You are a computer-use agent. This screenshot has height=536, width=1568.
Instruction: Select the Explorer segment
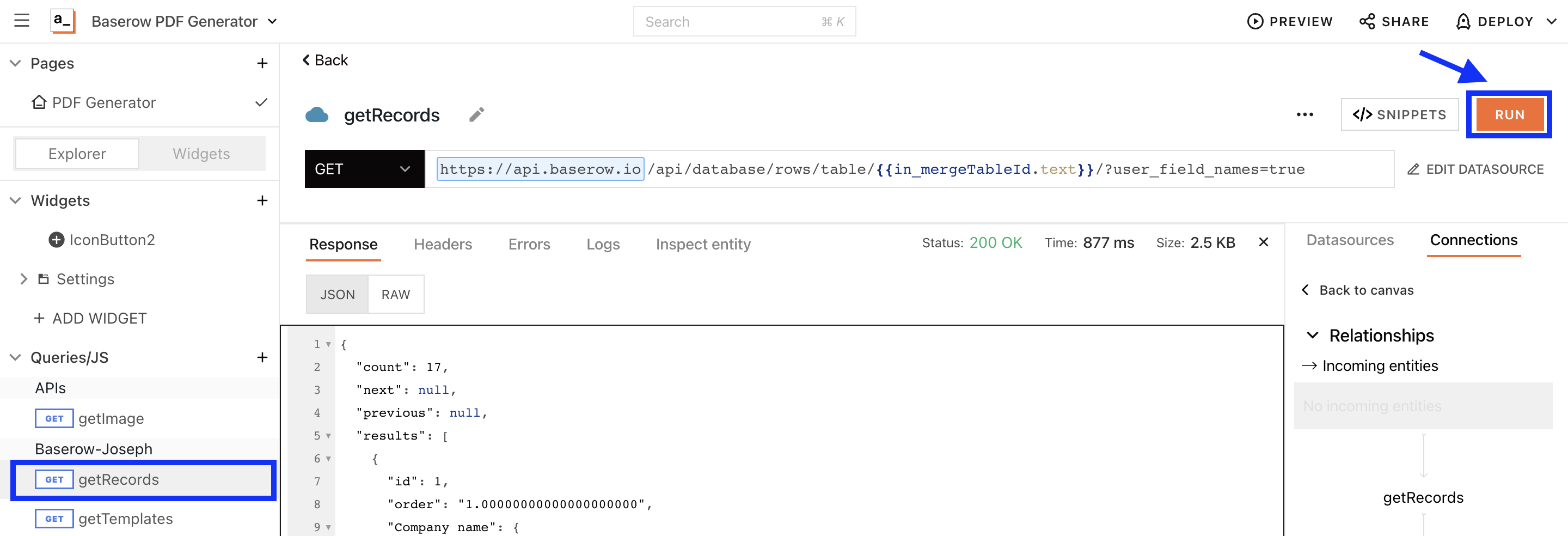tap(76, 154)
